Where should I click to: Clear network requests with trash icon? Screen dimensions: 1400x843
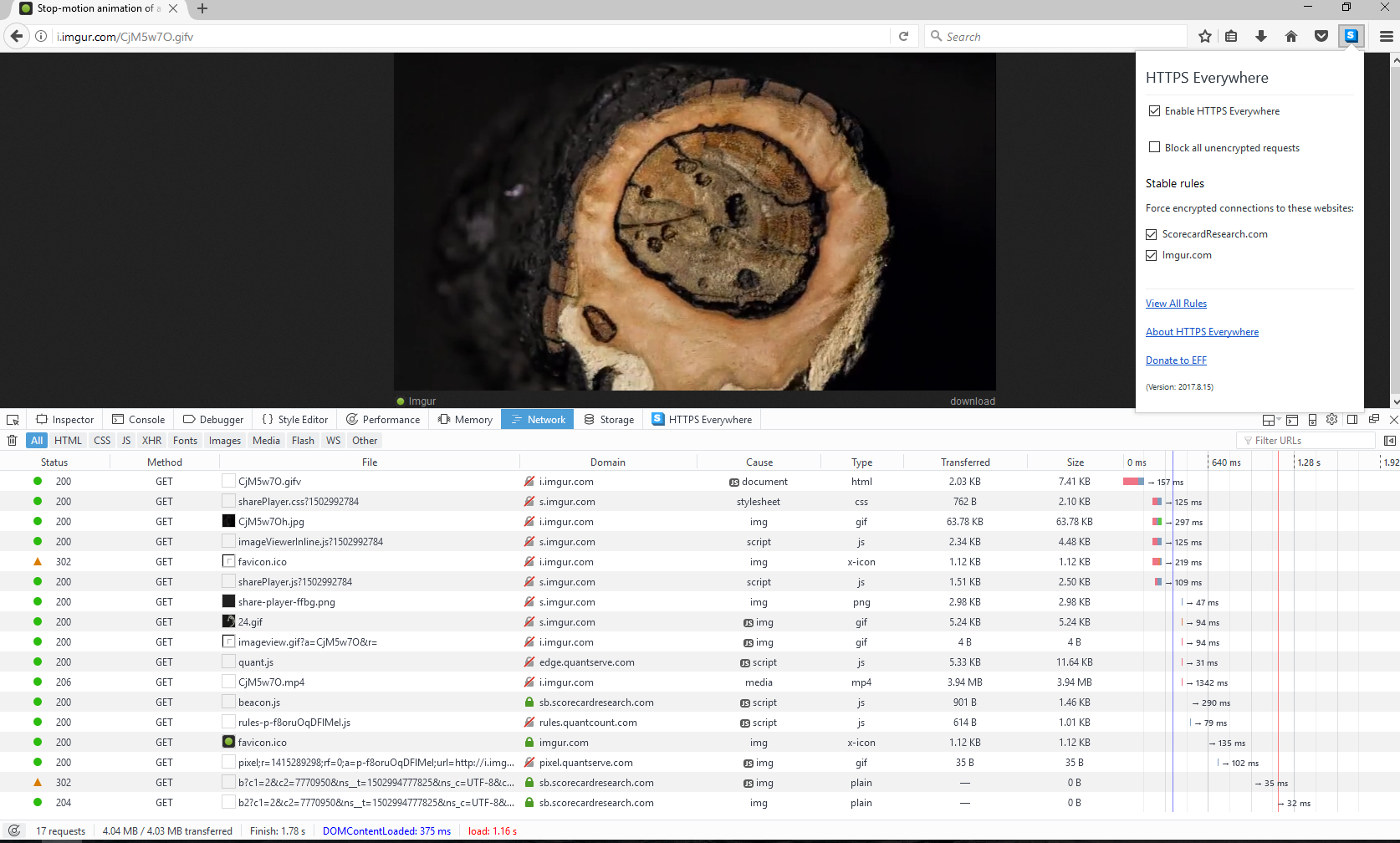coord(12,441)
